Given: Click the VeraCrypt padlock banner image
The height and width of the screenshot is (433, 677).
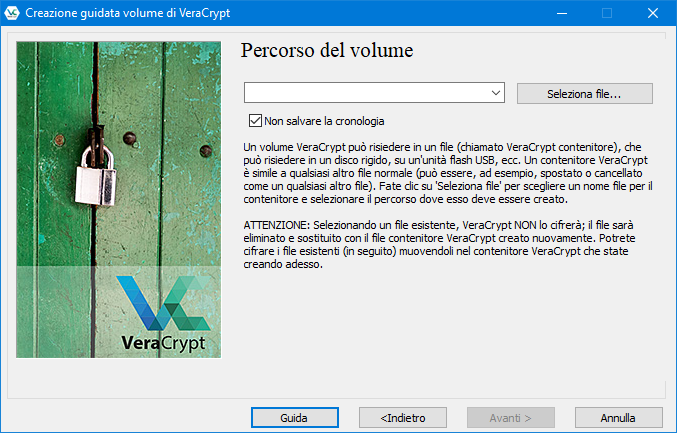Looking at the screenshot, I should click(x=119, y=199).
